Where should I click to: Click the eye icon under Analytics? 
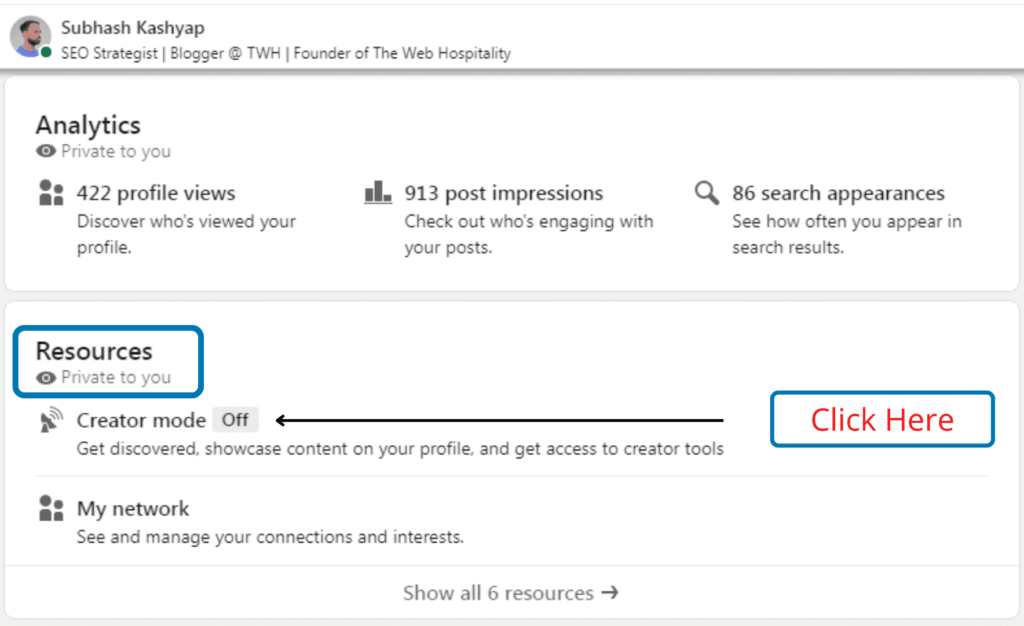pos(44,151)
